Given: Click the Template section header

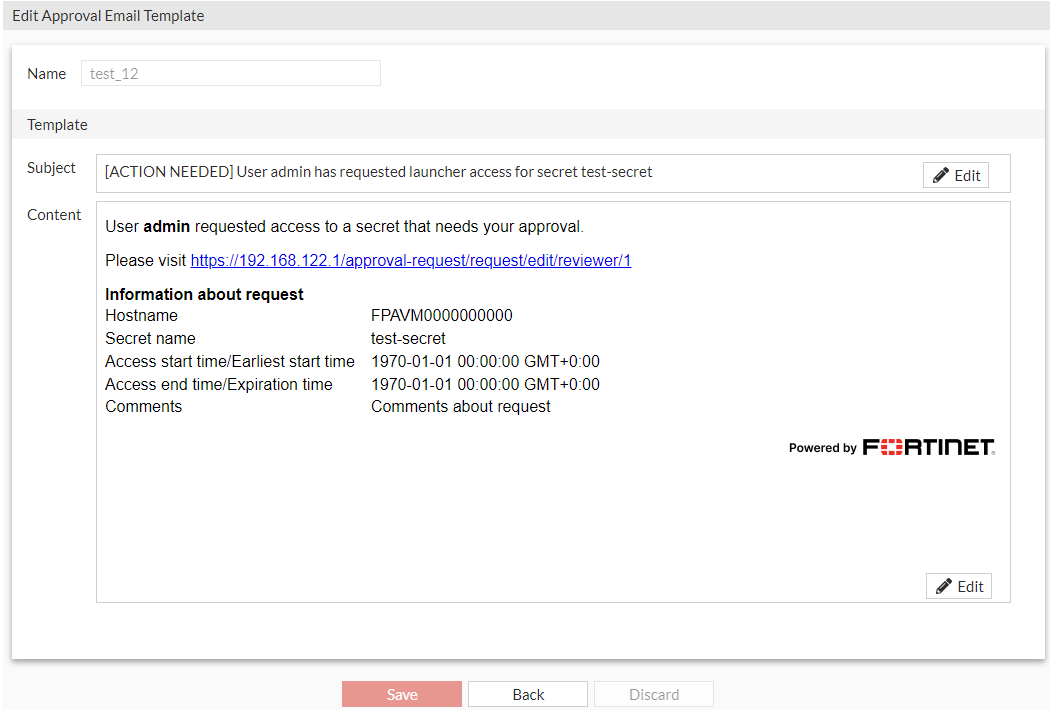Looking at the screenshot, I should coord(57,124).
